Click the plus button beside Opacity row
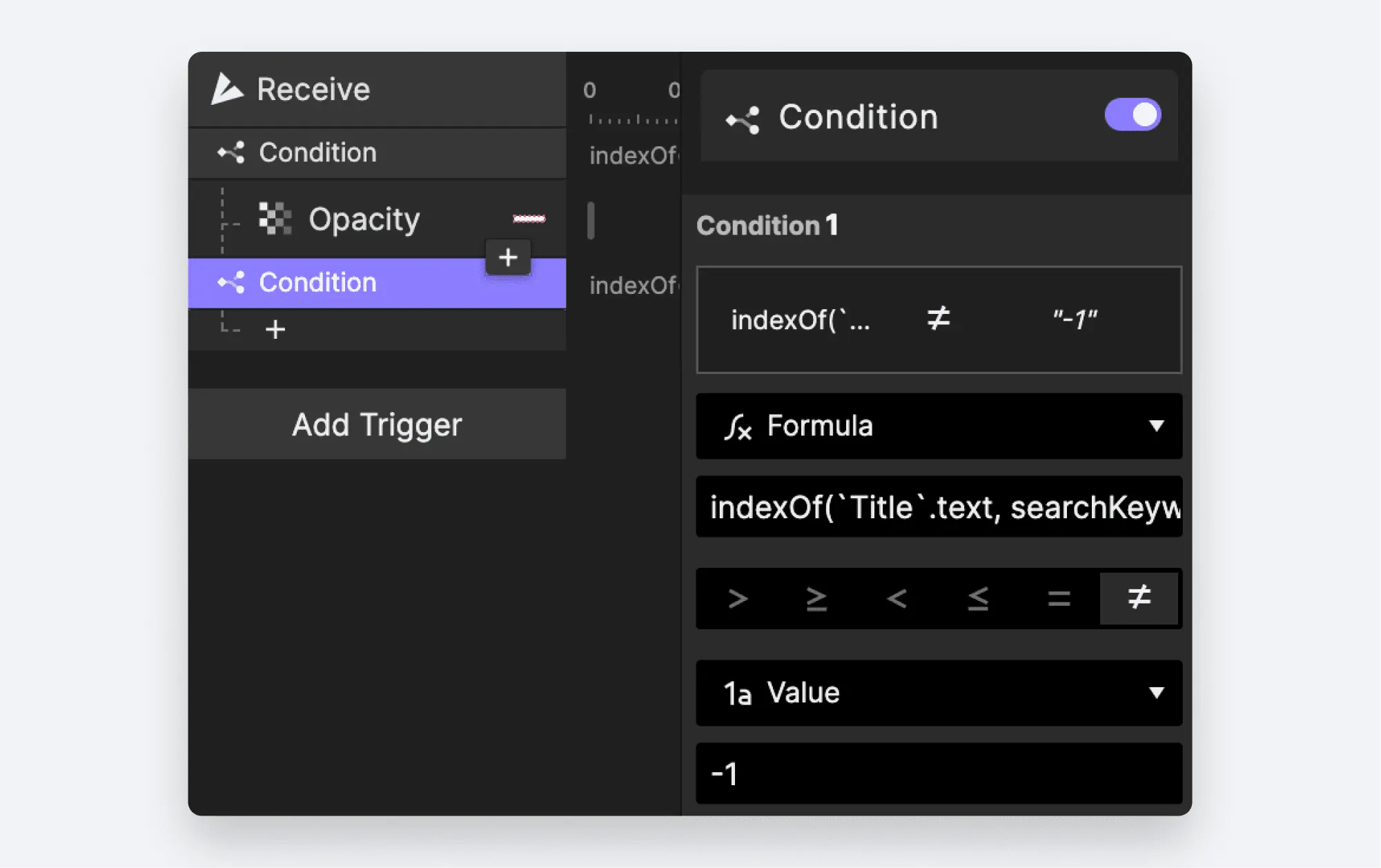1381x868 pixels. point(508,257)
